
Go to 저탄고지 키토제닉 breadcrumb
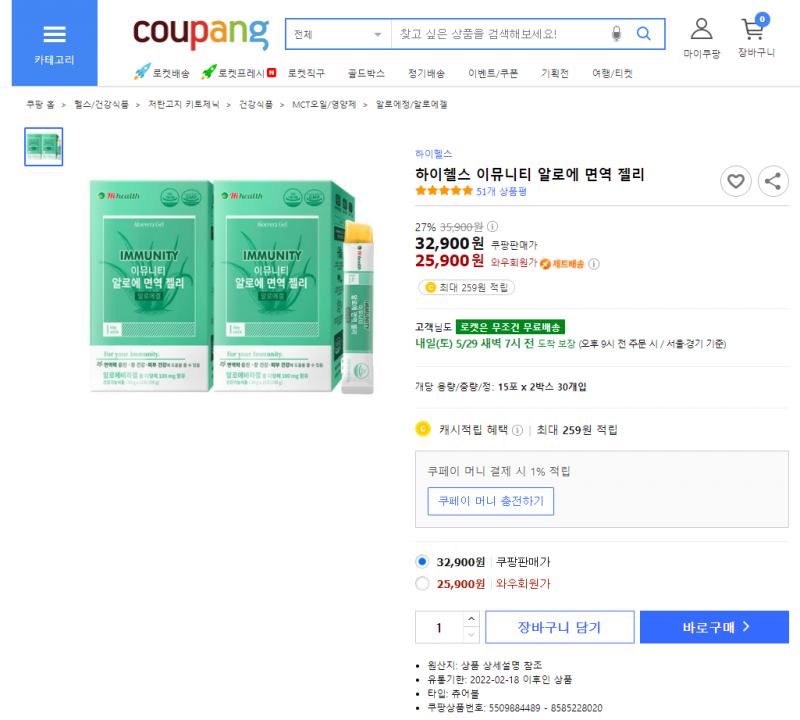coord(184,105)
